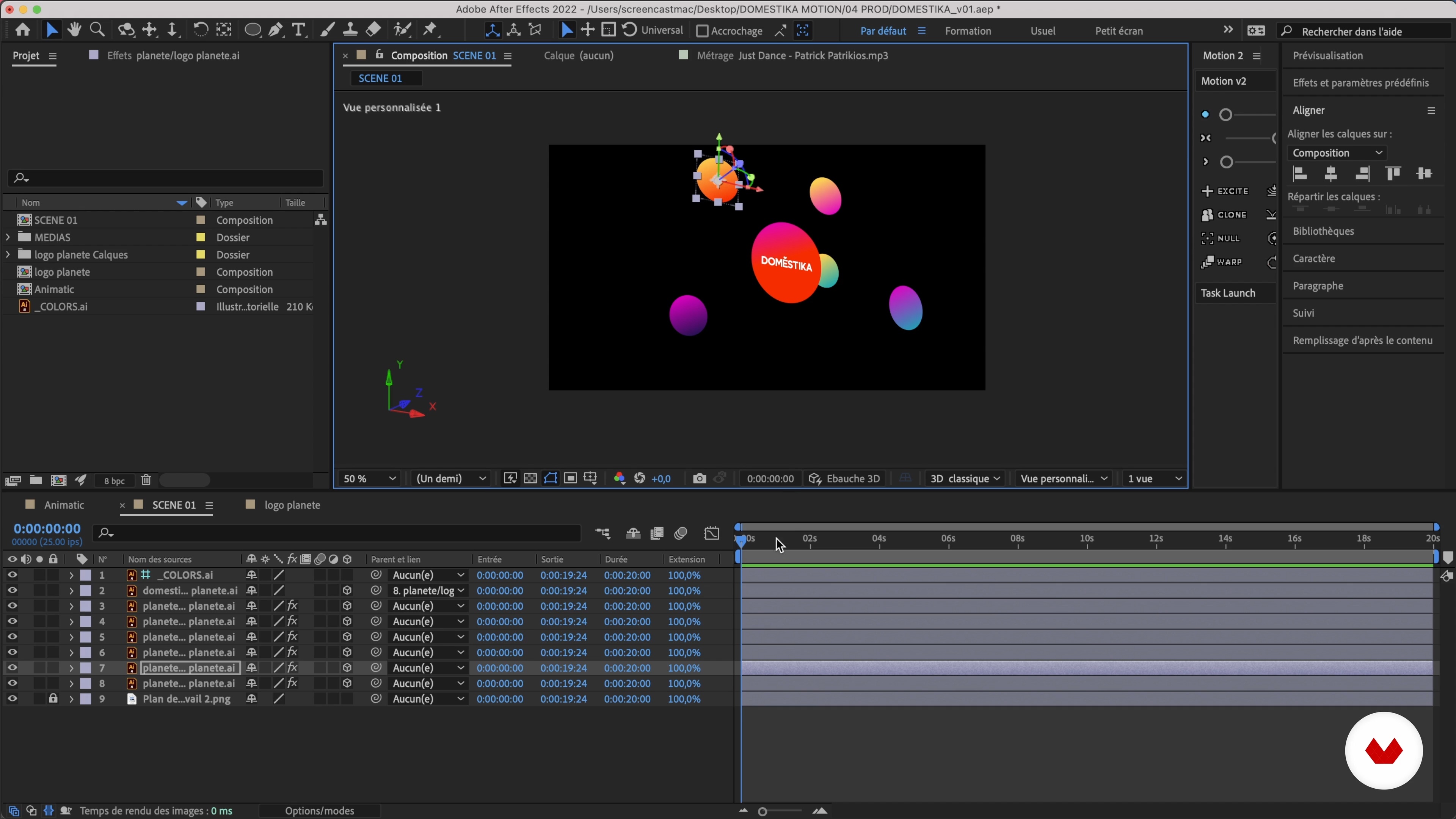The width and height of the screenshot is (1456, 819).
Task: Select the Formation workspace
Action: point(968,31)
